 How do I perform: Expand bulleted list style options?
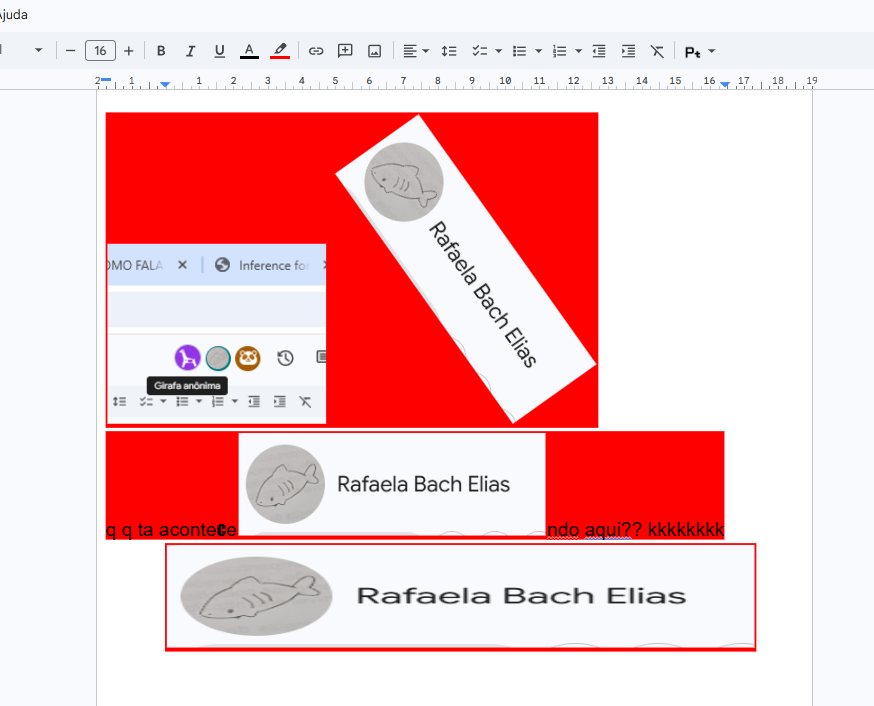[x=538, y=51]
